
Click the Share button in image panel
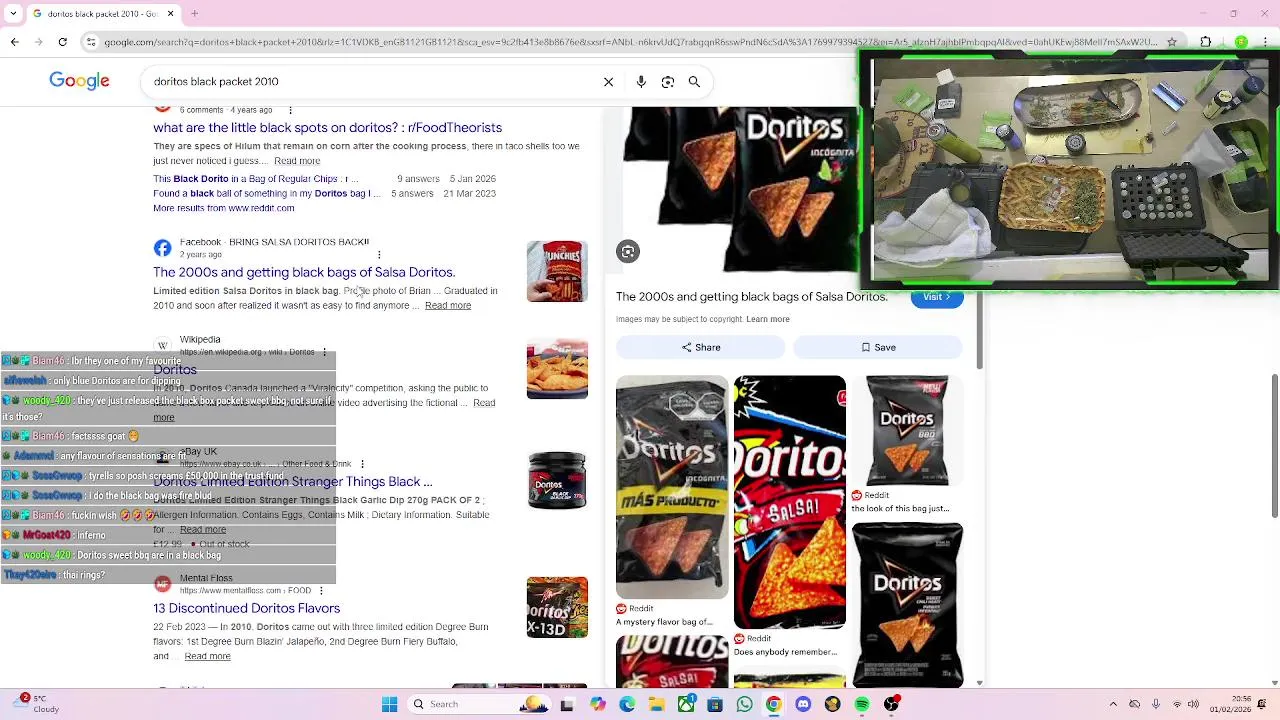[x=700, y=347]
